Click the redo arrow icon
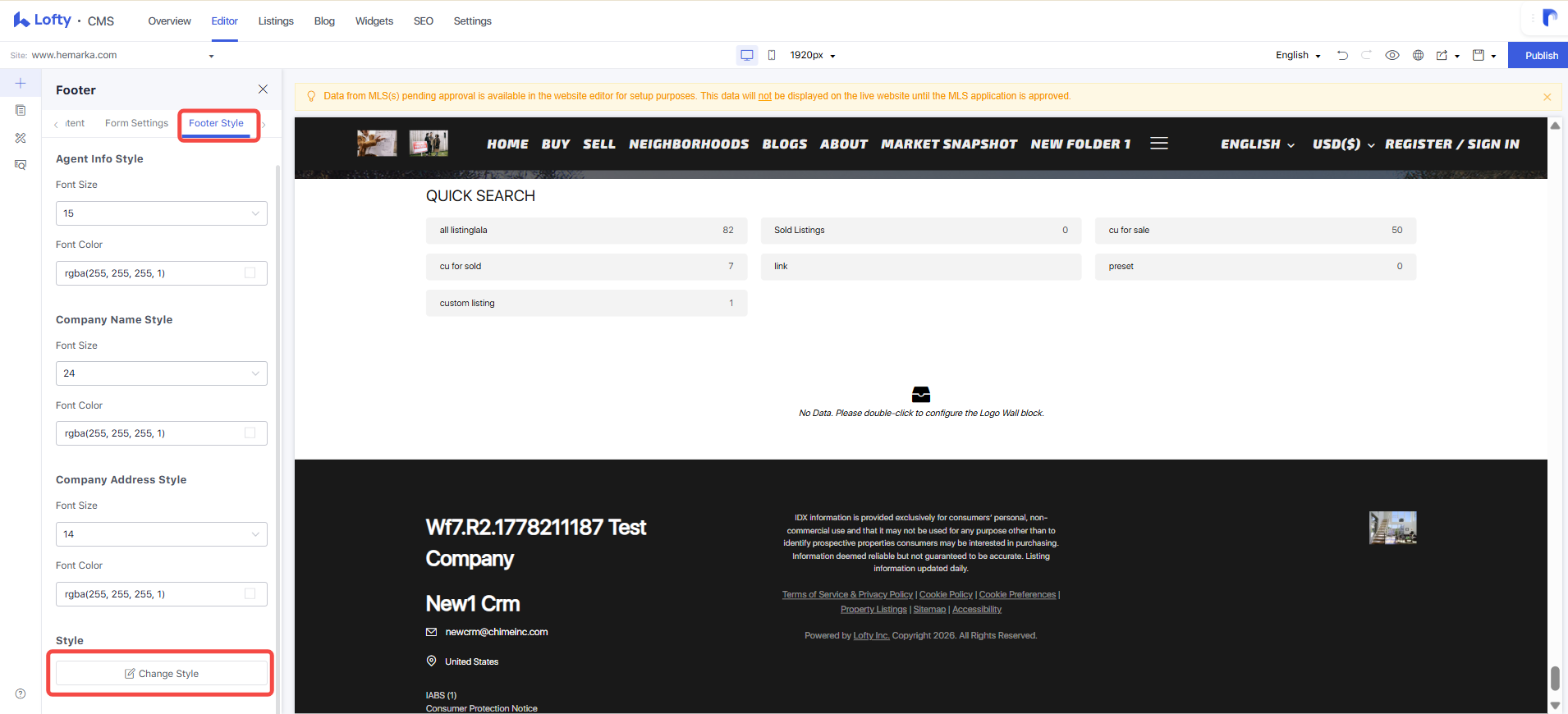This screenshot has width=1568, height=714. [x=1366, y=55]
